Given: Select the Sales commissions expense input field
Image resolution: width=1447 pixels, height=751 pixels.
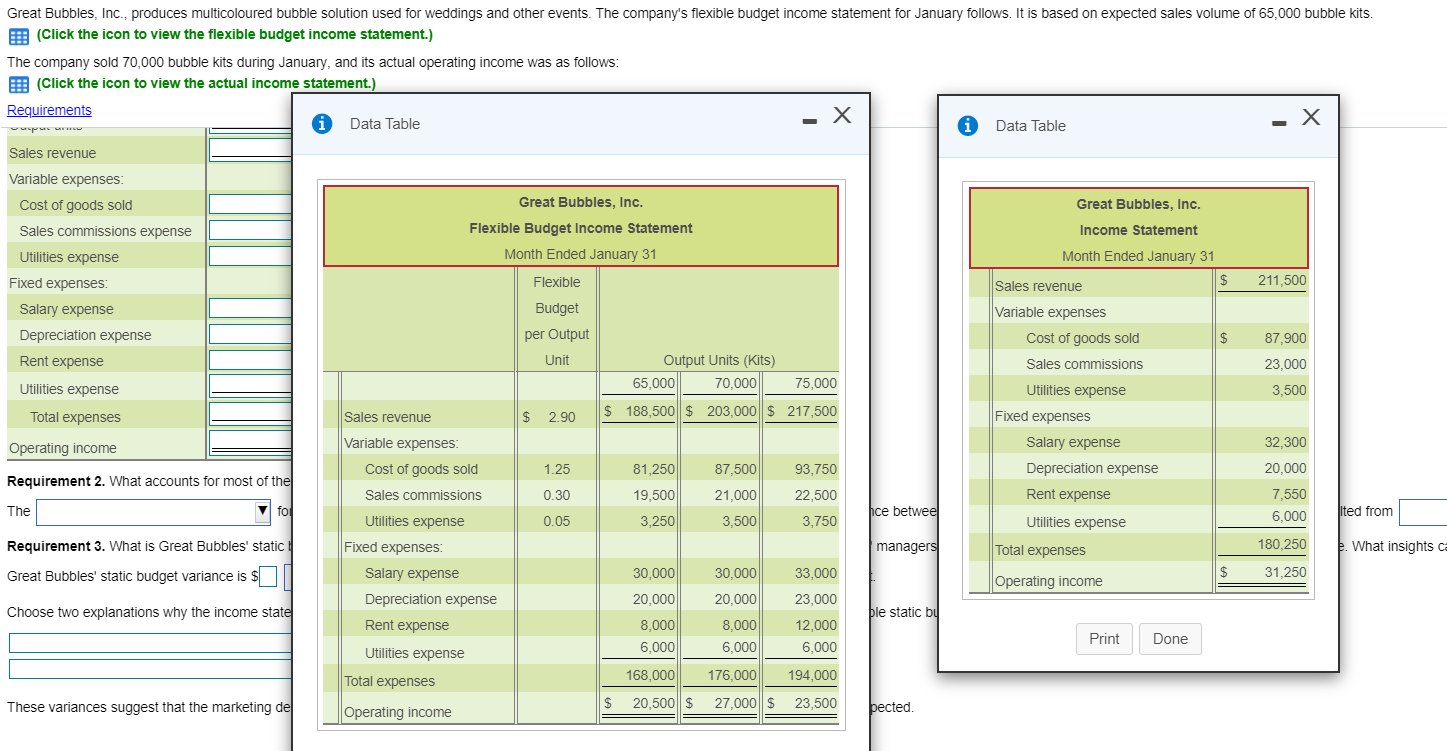Looking at the screenshot, I should tap(249, 230).
